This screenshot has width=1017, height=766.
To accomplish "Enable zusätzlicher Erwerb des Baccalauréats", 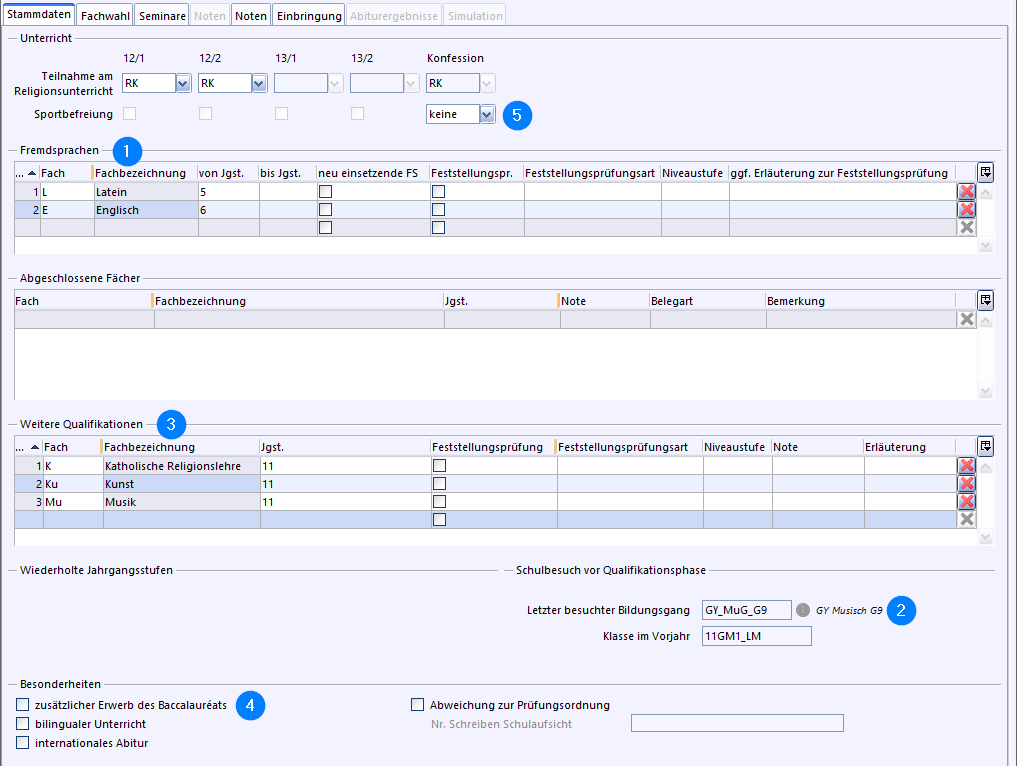I will click(23, 704).
